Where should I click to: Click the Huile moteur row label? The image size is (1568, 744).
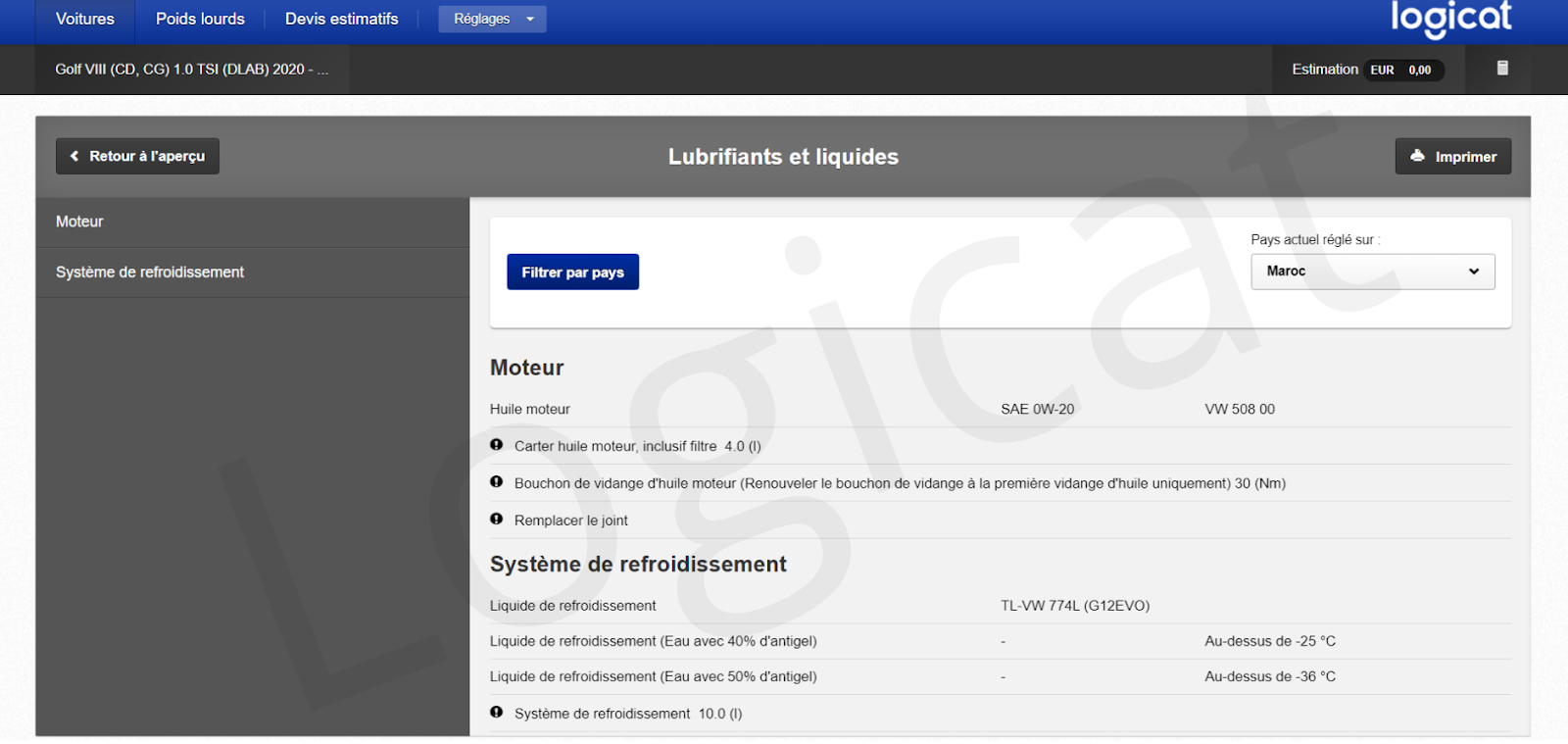pos(530,409)
